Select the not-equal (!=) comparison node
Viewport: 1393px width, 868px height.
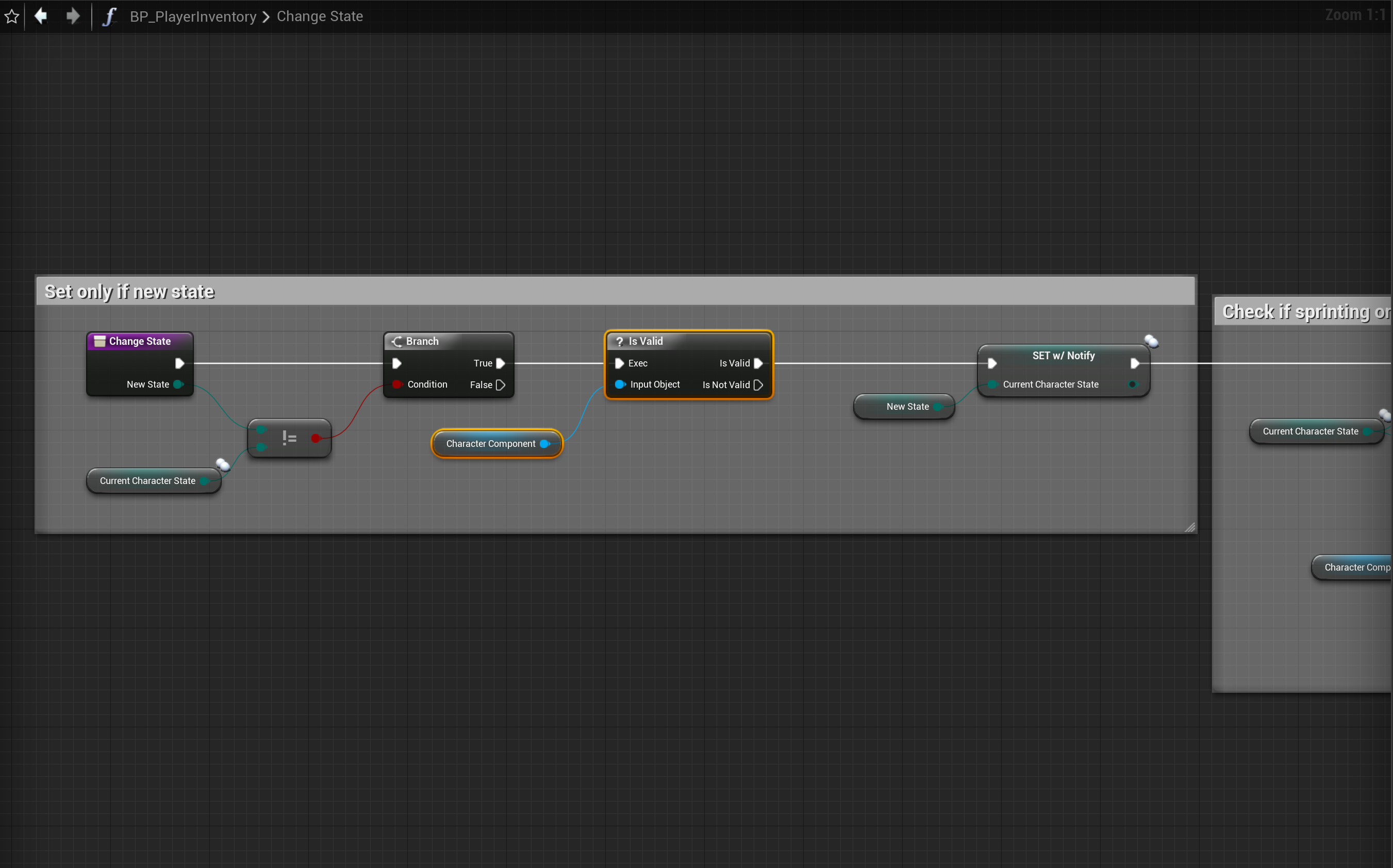click(x=289, y=439)
